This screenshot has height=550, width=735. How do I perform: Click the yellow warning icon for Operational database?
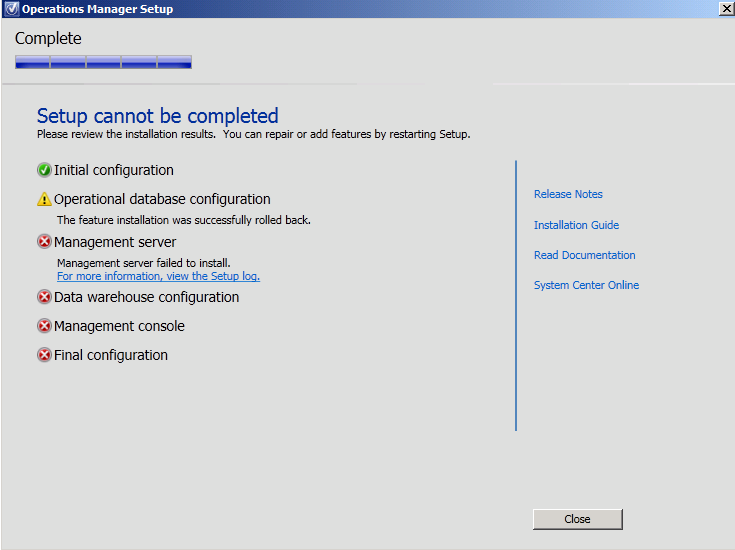coord(44,199)
